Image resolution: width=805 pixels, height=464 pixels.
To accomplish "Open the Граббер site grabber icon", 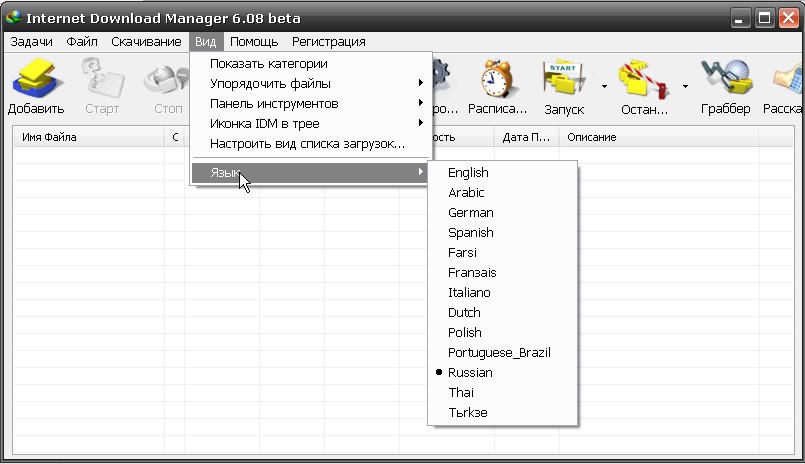I will (x=725, y=78).
